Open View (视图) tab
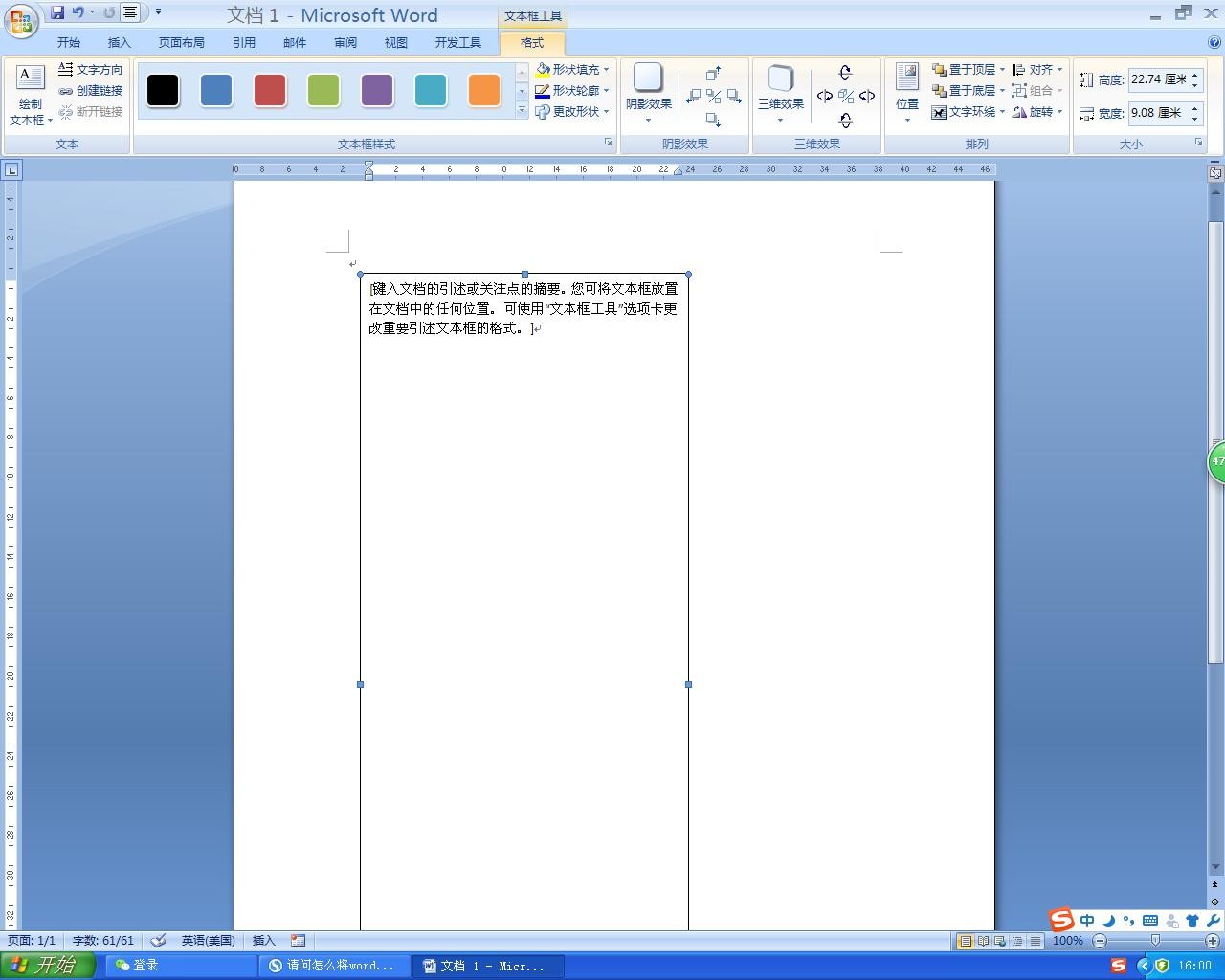This screenshot has width=1225, height=980. (x=396, y=43)
